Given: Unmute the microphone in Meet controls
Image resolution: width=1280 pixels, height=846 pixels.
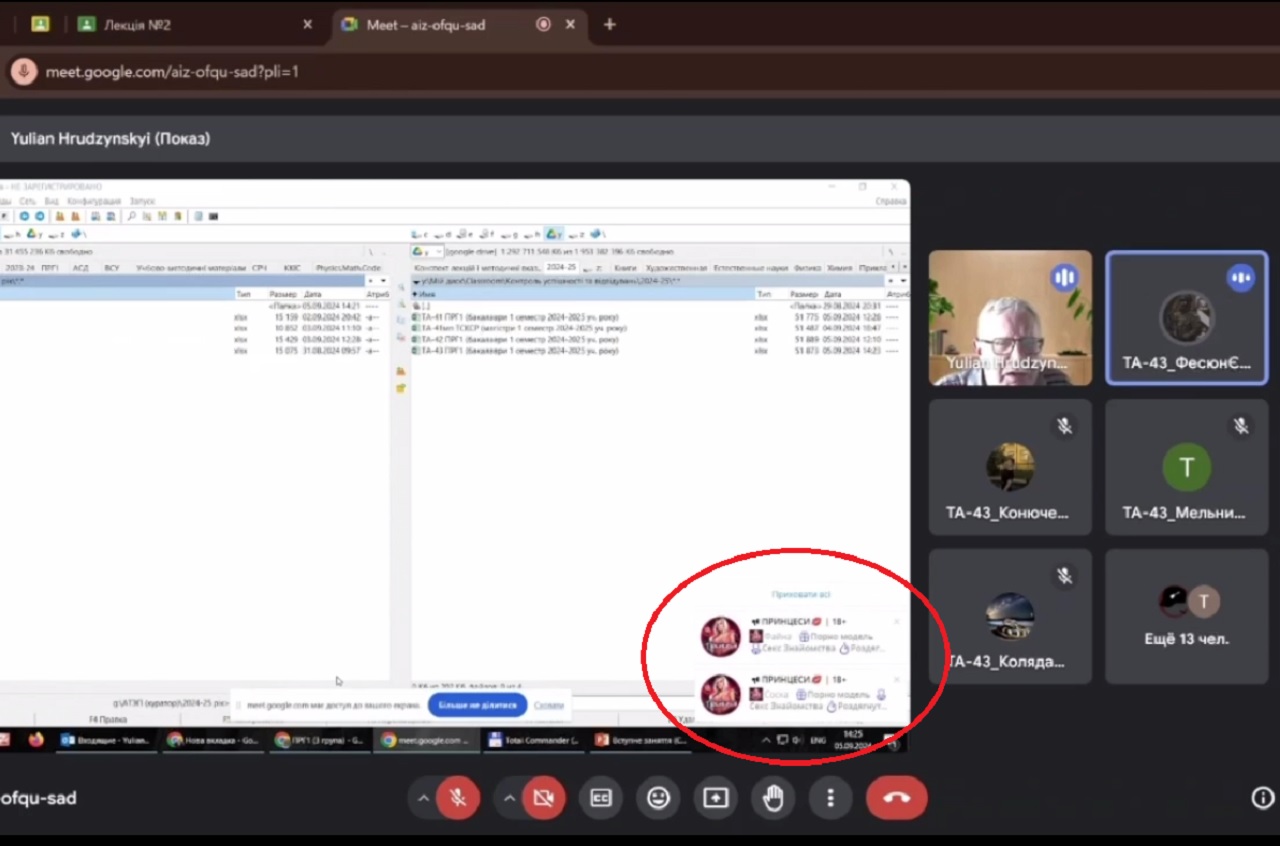Looking at the screenshot, I should (x=458, y=798).
